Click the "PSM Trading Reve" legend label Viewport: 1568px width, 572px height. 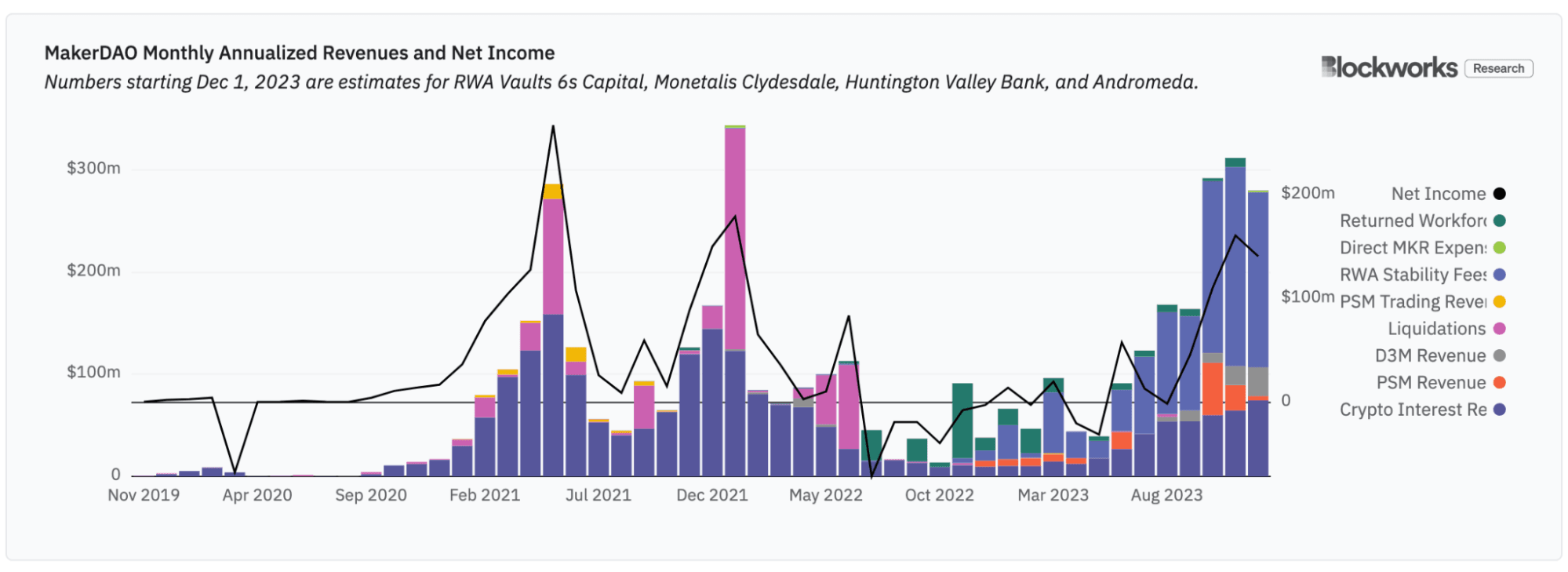click(x=1413, y=301)
